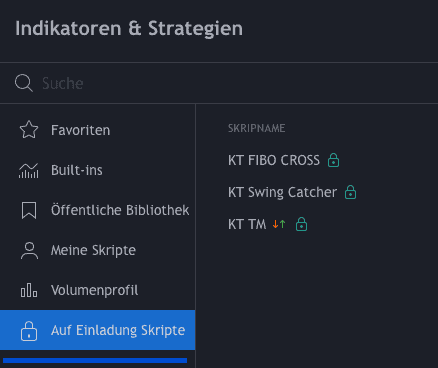Show the Volumenprofil indicators
The height and width of the screenshot is (368, 438).
tap(97, 290)
